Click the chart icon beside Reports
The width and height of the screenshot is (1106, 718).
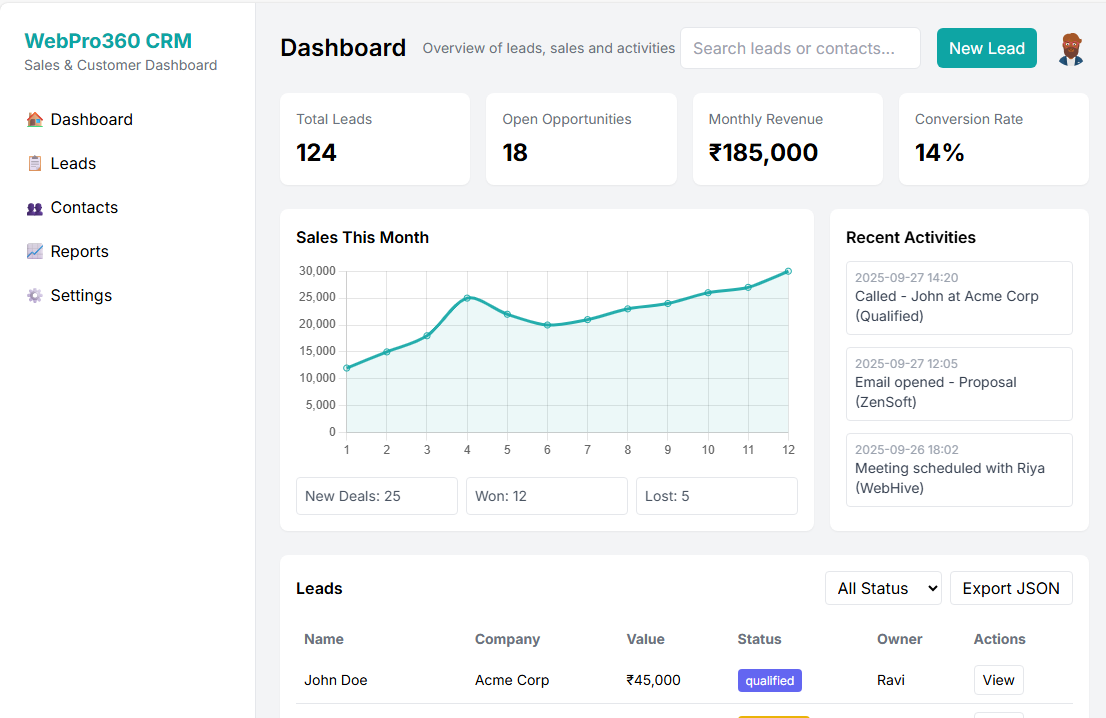pos(35,252)
